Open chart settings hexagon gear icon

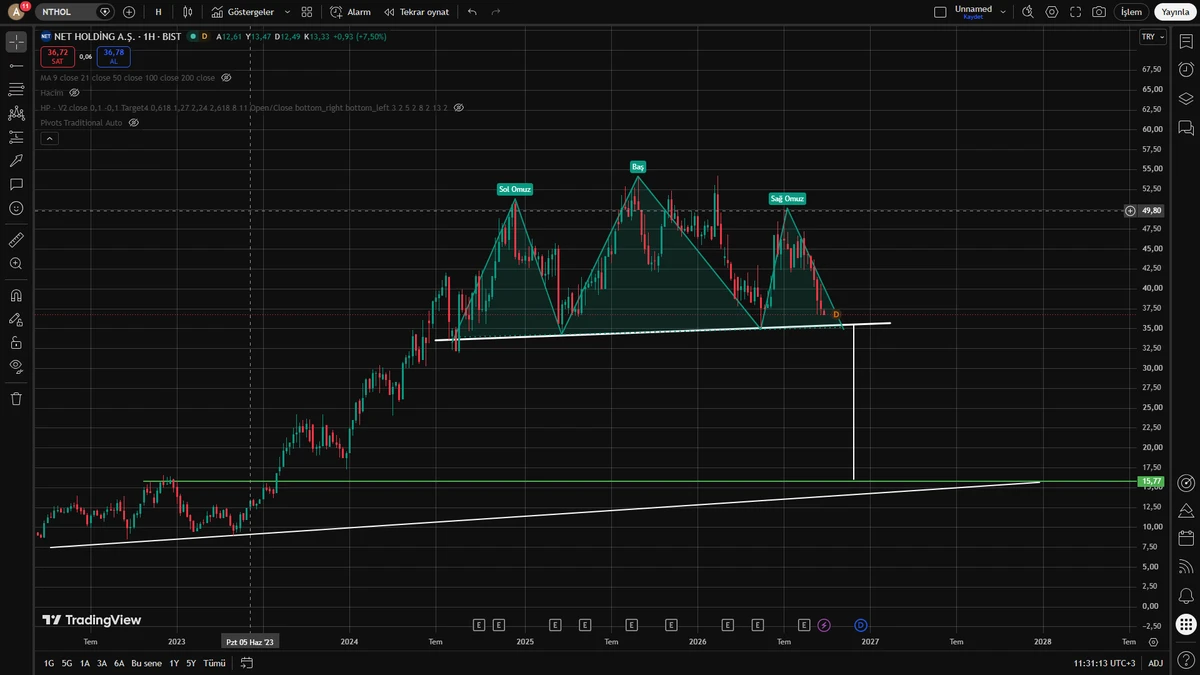(1052, 12)
